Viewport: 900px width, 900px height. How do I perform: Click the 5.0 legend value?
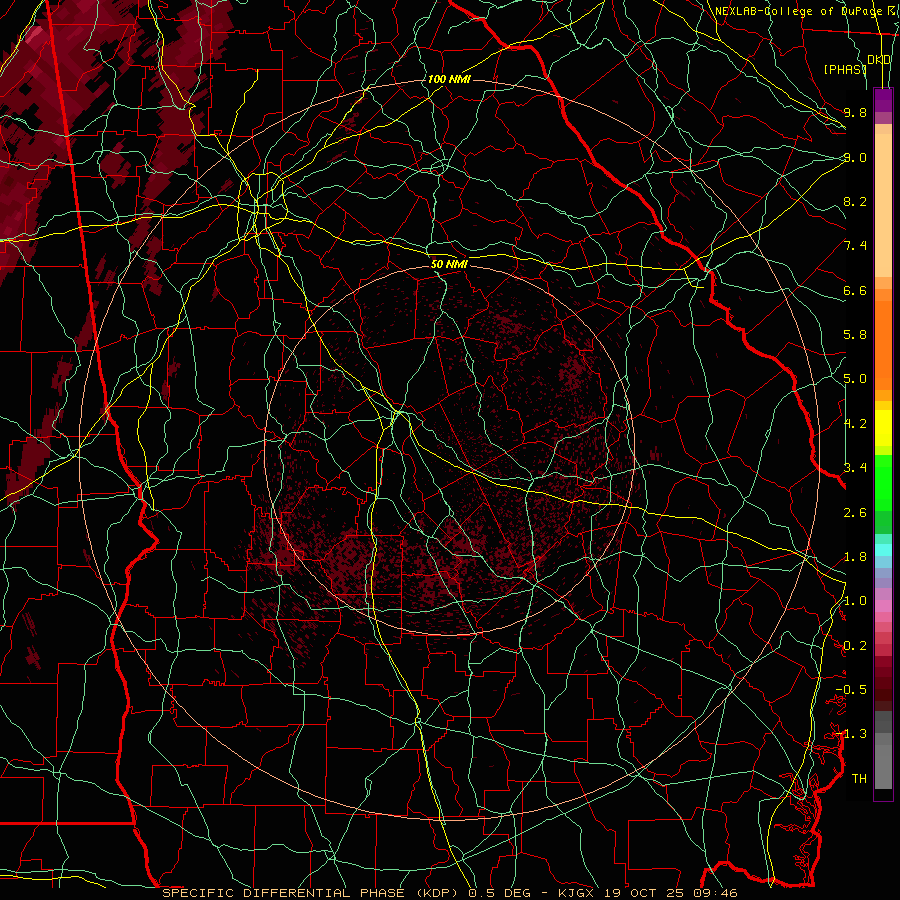click(x=855, y=379)
